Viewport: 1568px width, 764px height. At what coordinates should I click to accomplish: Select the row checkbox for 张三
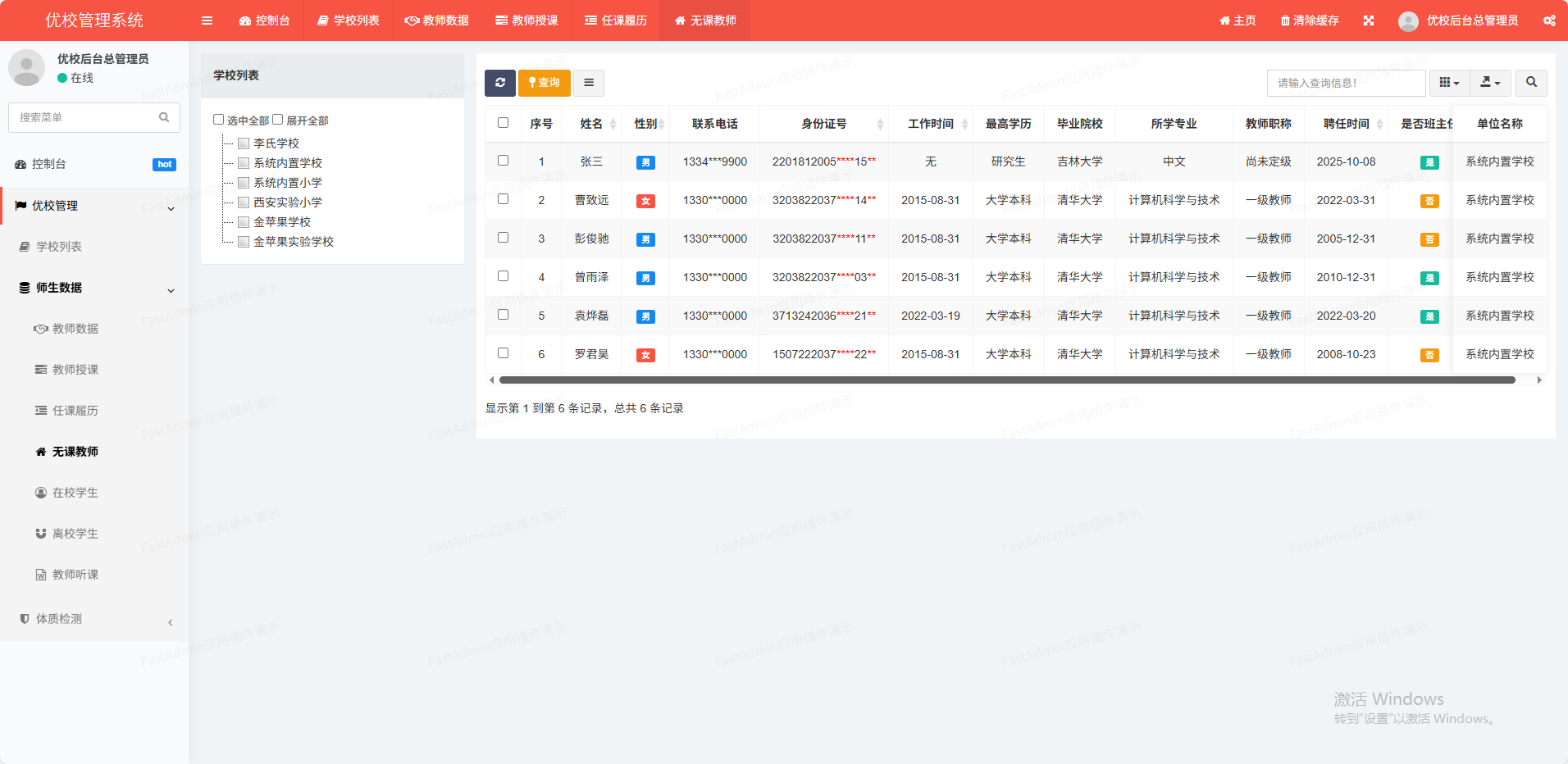point(504,161)
